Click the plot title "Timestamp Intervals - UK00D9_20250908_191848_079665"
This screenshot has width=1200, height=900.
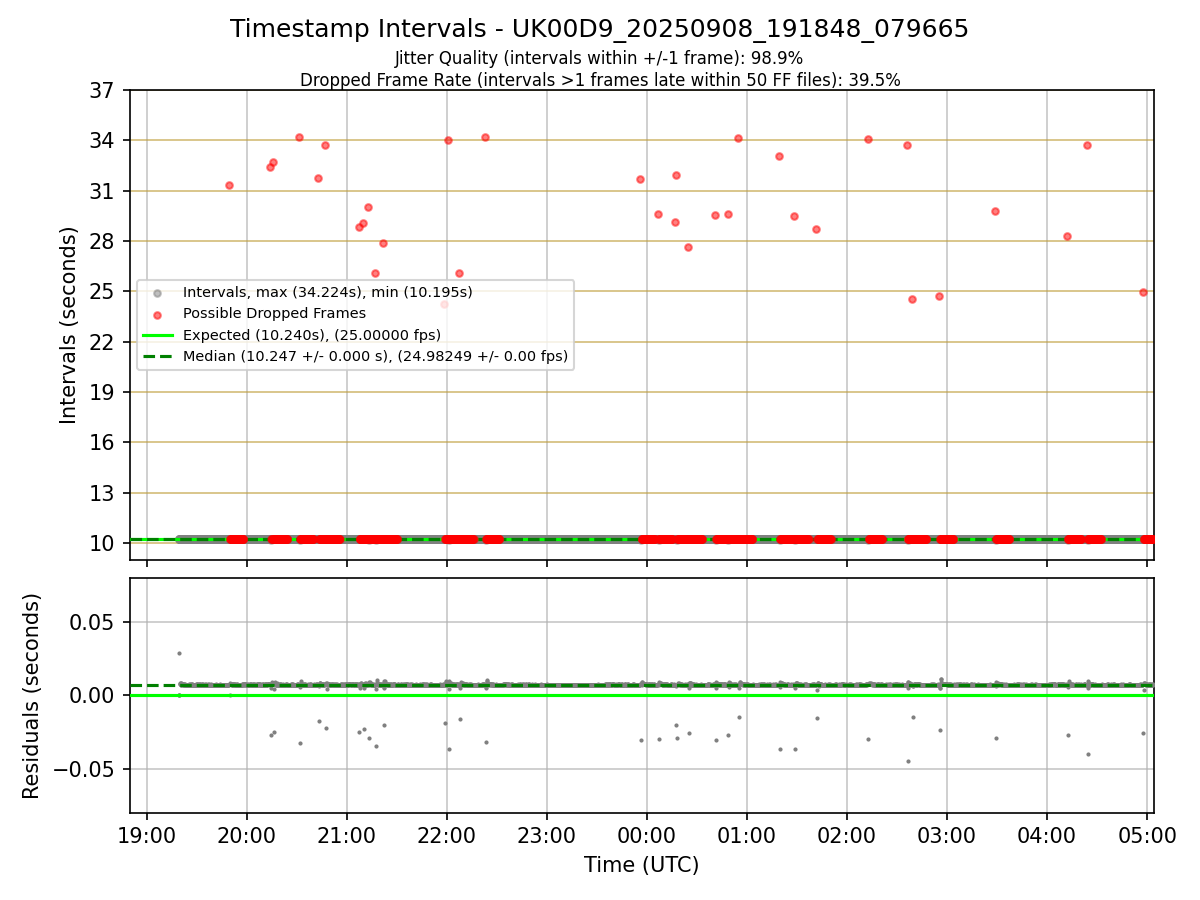coord(599,29)
